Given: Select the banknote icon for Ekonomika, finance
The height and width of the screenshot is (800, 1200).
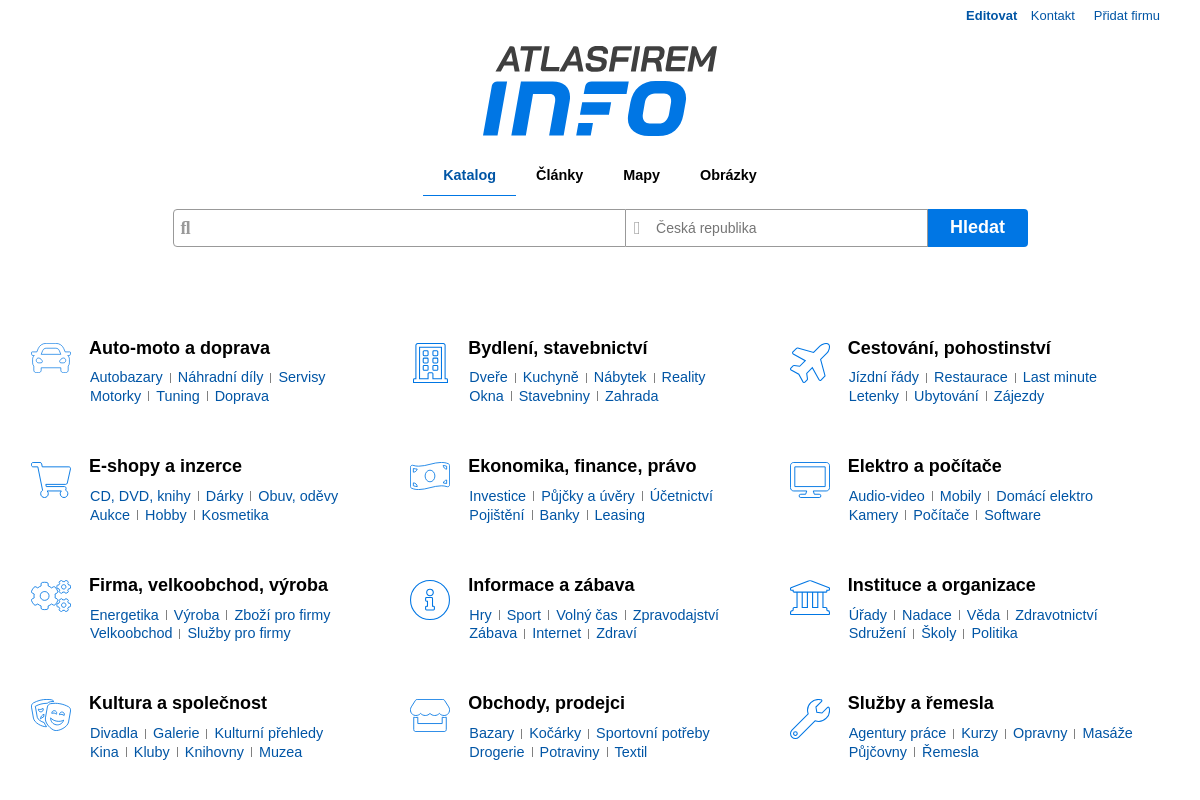Looking at the screenshot, I should coord(430,477).
